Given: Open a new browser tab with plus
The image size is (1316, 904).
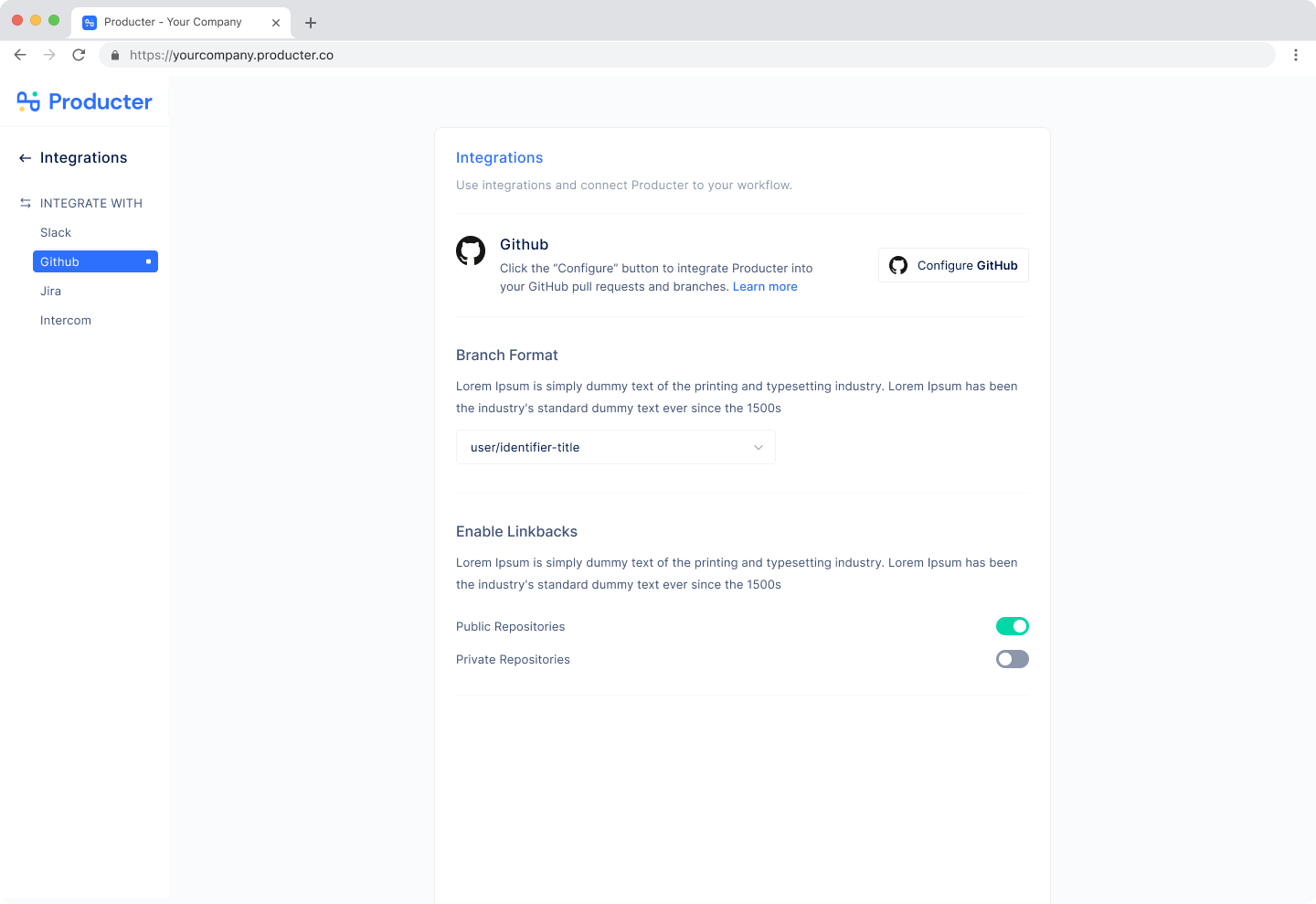Looking at the screenshot, I should click(x=311, y=23).
